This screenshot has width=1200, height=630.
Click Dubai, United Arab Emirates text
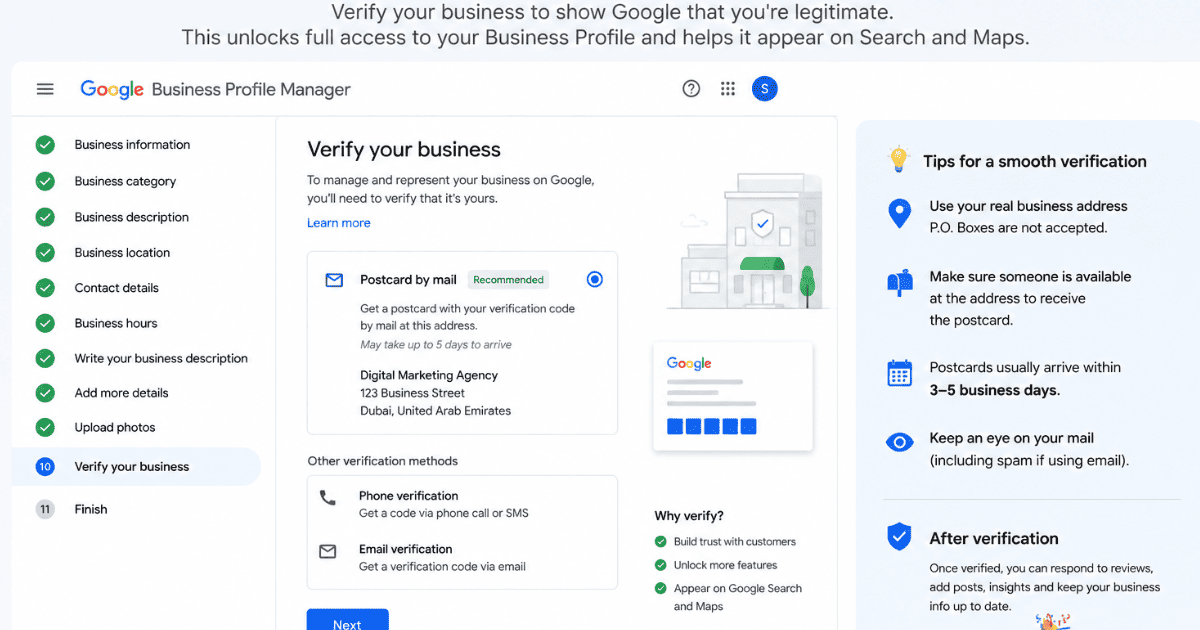coord(435,411)
